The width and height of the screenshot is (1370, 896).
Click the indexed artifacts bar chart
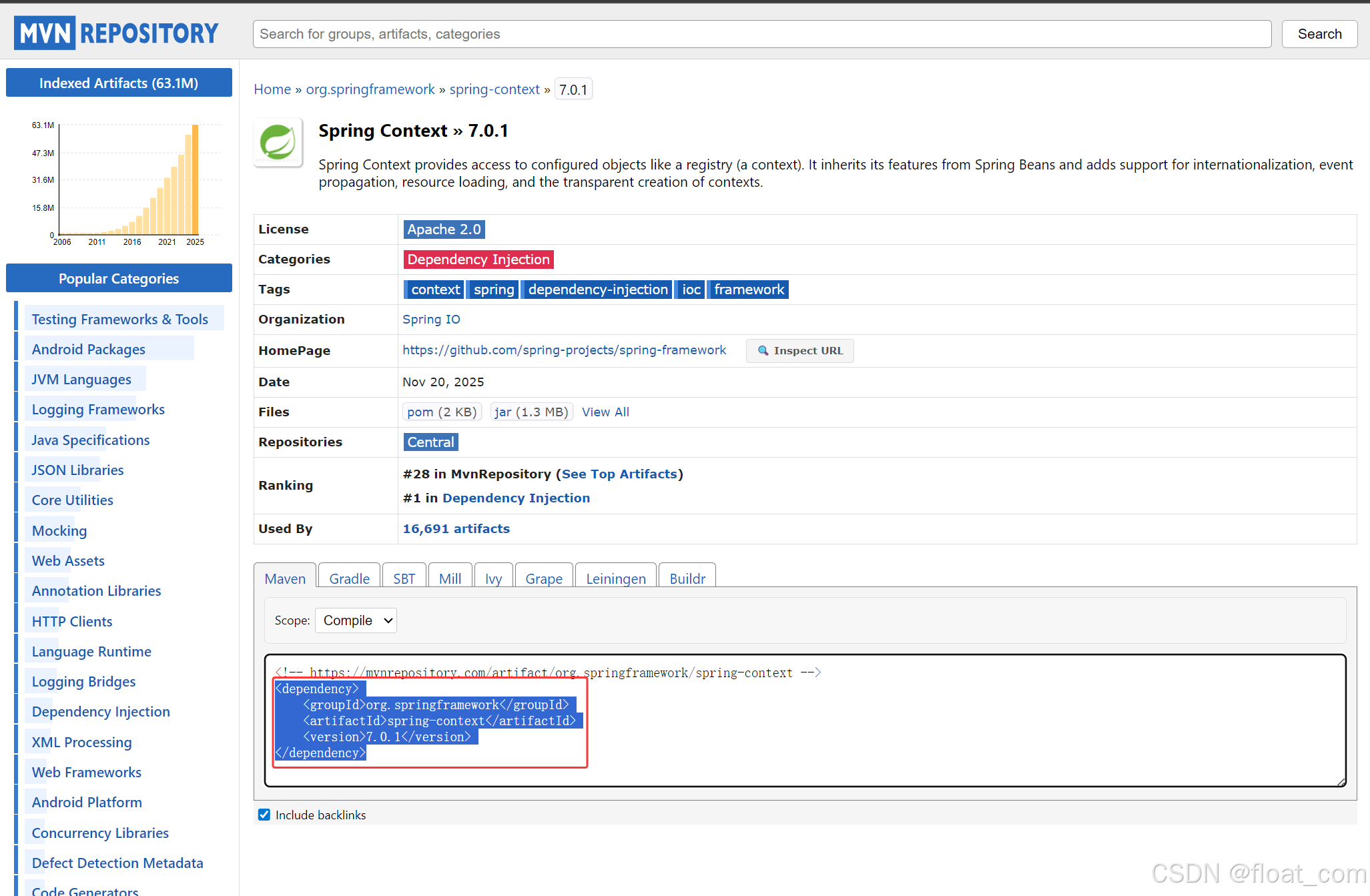pyautogui.click(x=127, y=181)
